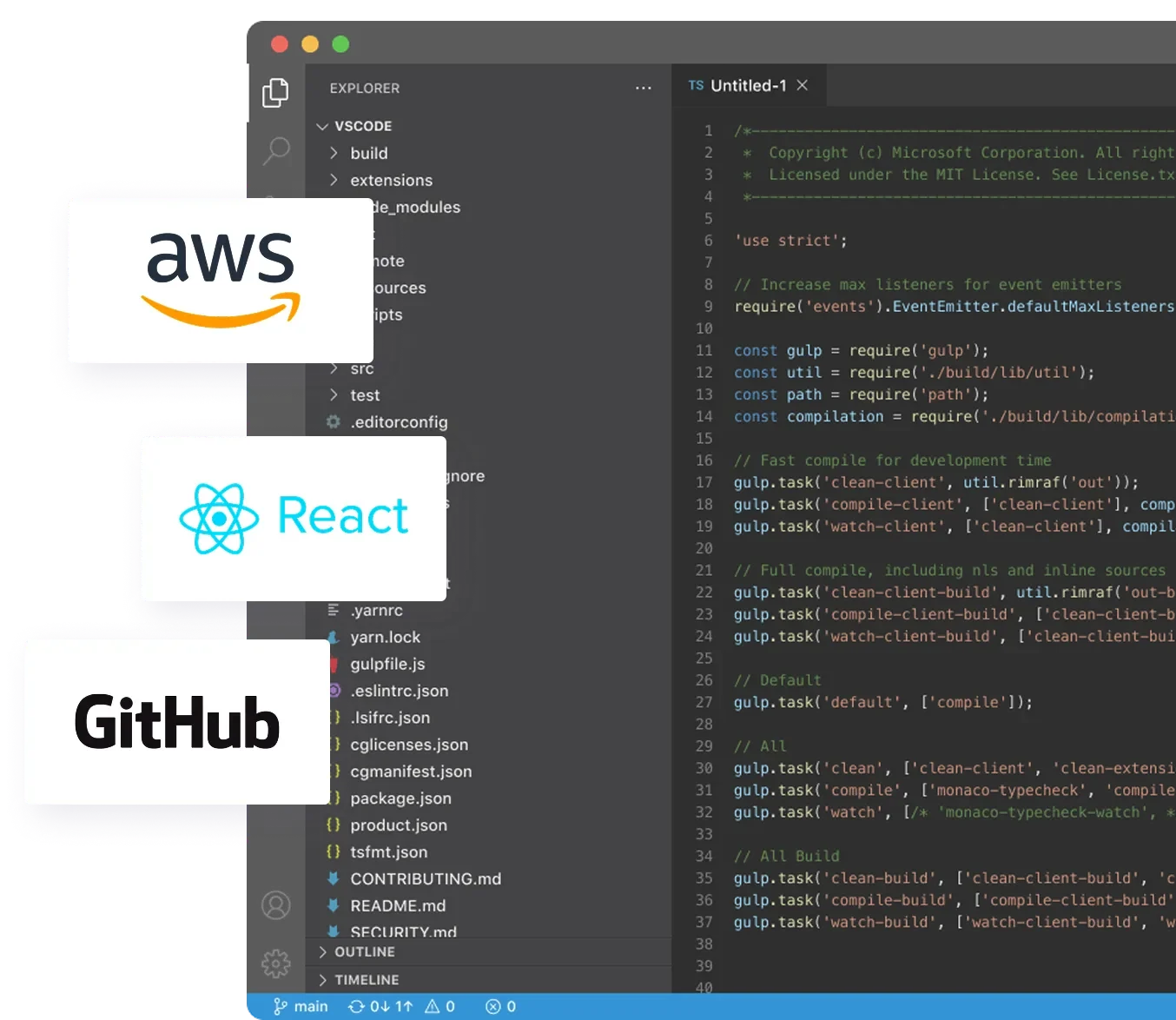This screenshot has width=1176, height=1020.
Task: Expand the TIMELINE section
Action: tap(489, 980)
